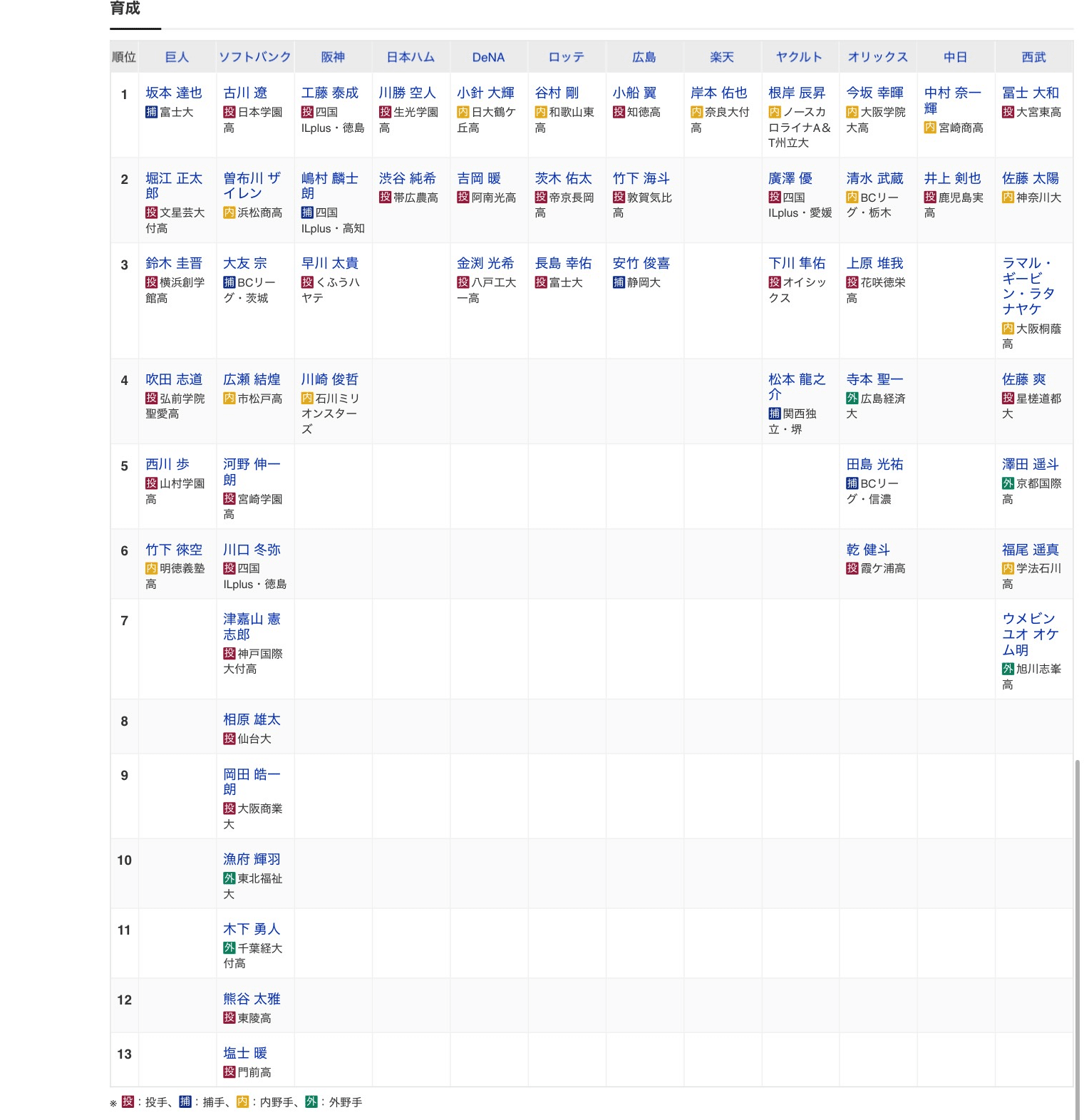The height and width of the screenshot is (1120, 1084).
Task: Open player 吉岡 暖 profile
Action: 479,178
